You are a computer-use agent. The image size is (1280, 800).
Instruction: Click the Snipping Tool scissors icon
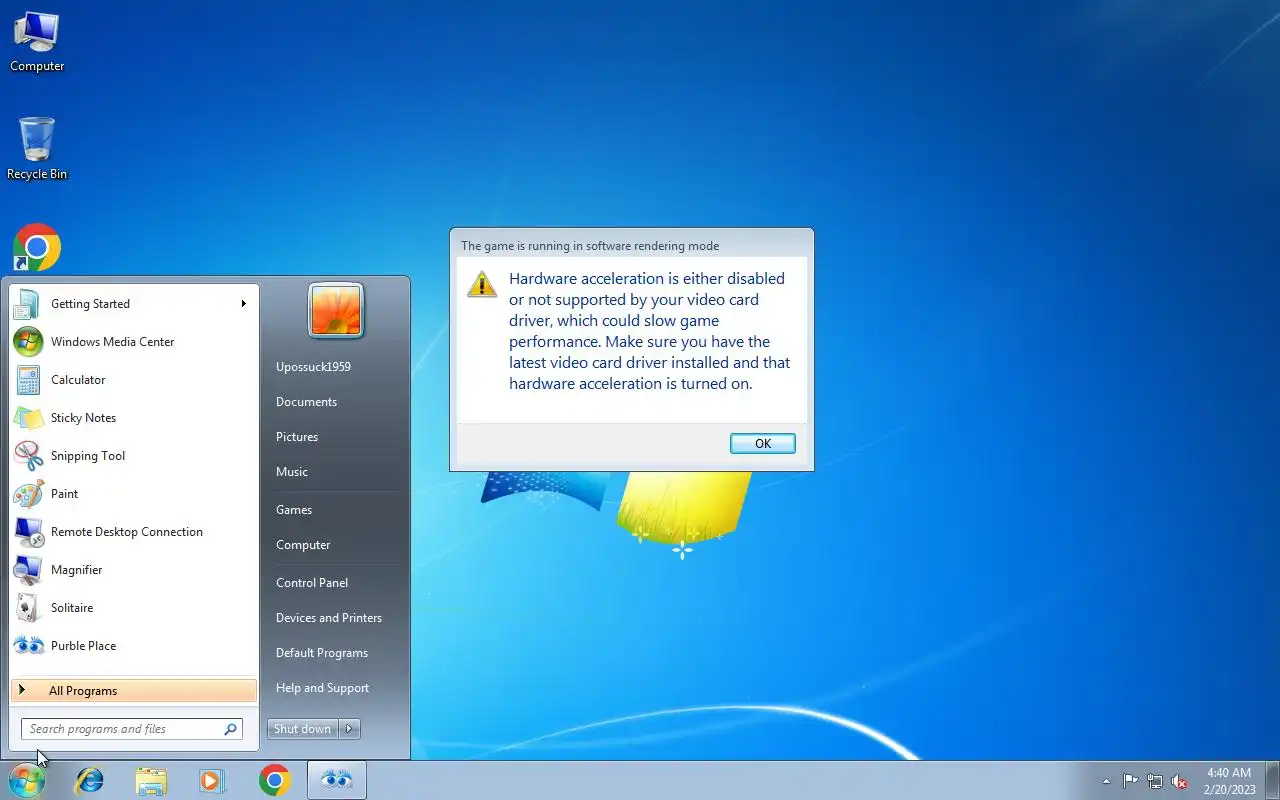[28, 456]
